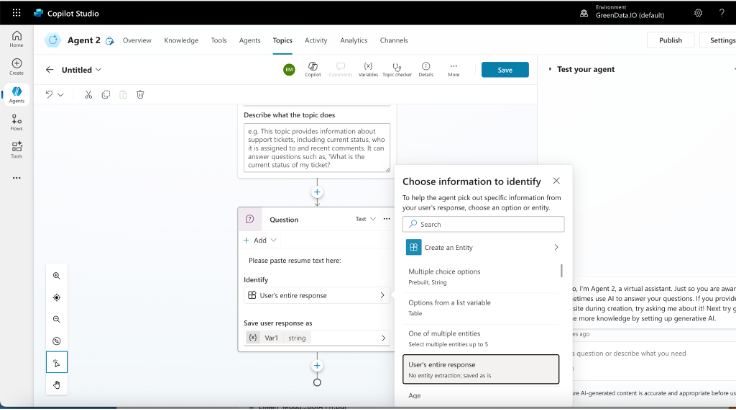This screenshot has height=410, width=736.
Task: Open the Question node ellipsis menu
Action: (387, 219)
